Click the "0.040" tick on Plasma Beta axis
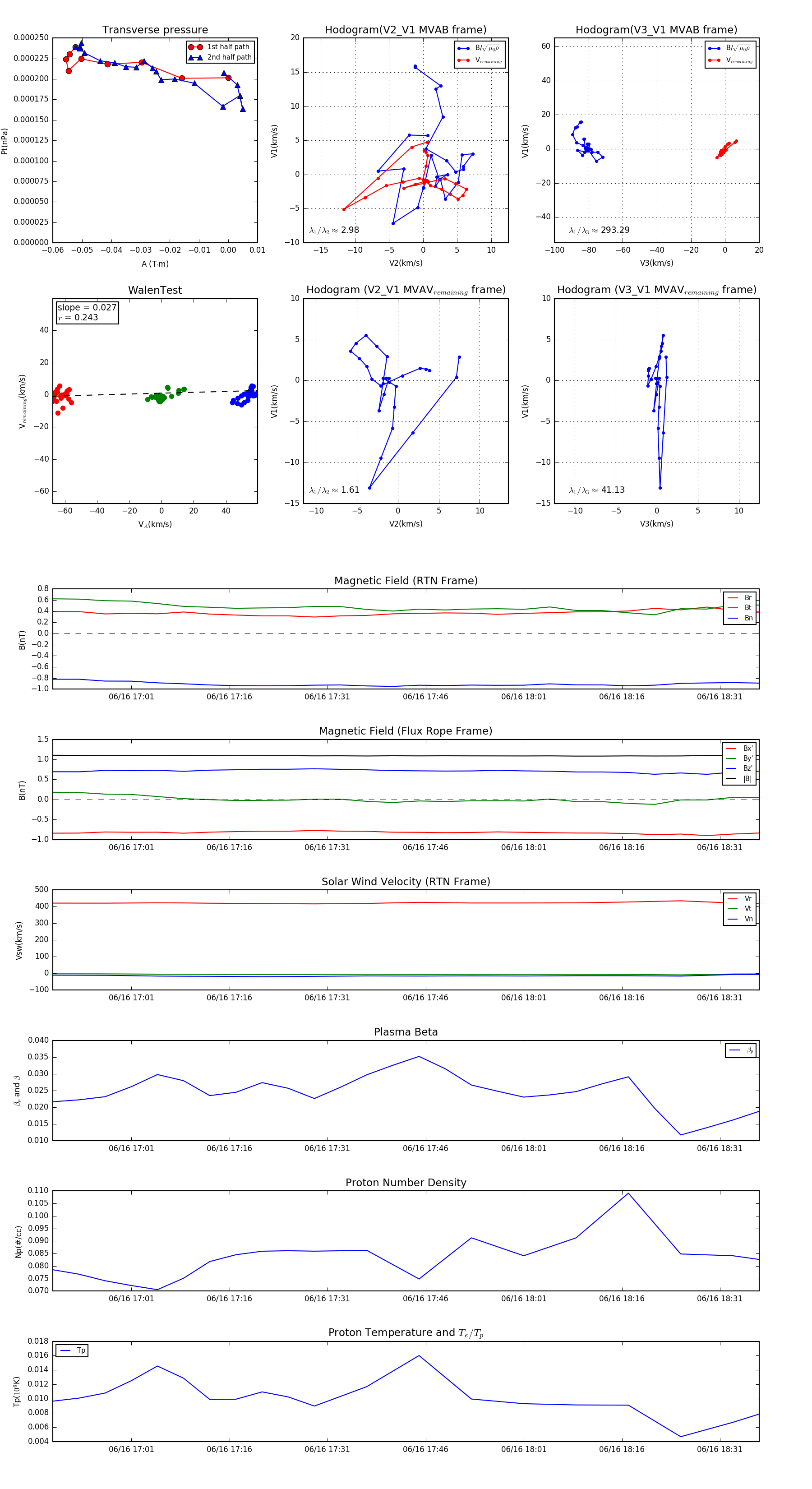812x1489 pixels. pyautogui.click(x=38, y=1040)
